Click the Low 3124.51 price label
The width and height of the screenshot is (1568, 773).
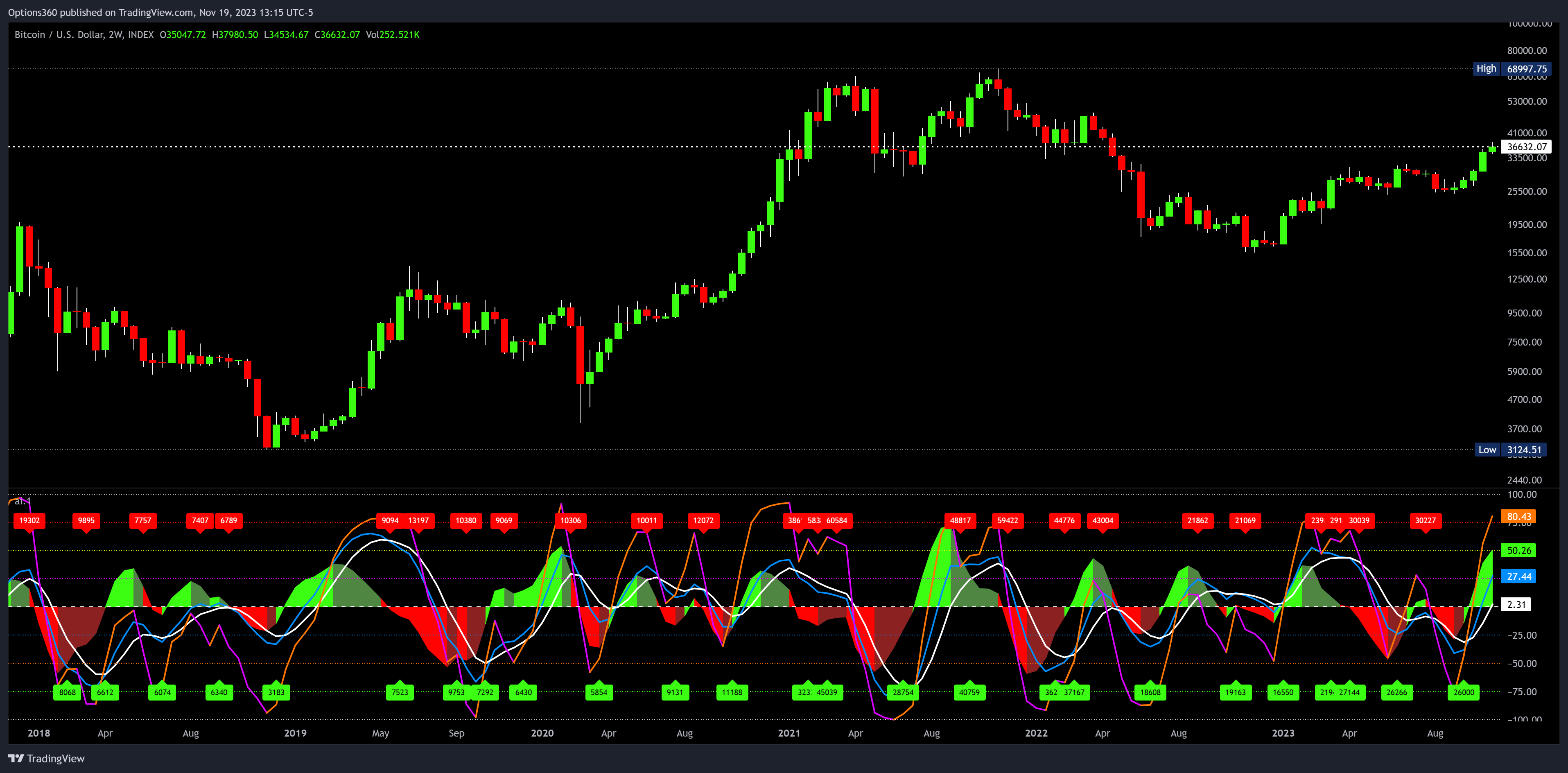(x=1510, y=450)
